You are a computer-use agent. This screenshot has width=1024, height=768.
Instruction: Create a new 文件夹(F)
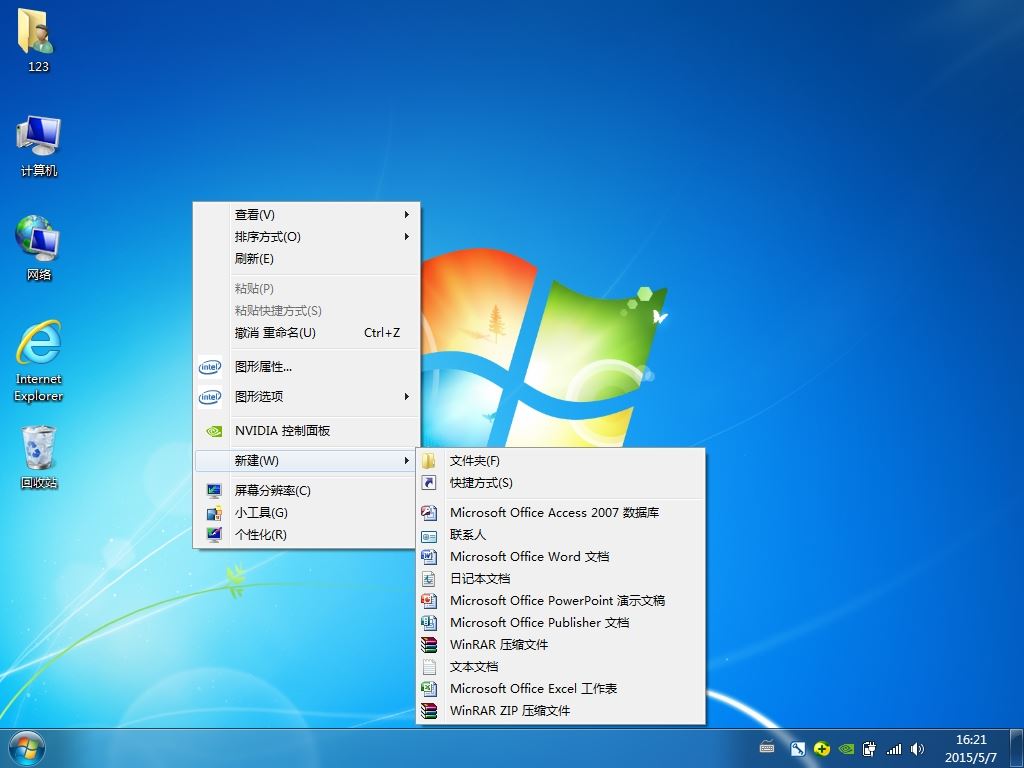point(560,461)
